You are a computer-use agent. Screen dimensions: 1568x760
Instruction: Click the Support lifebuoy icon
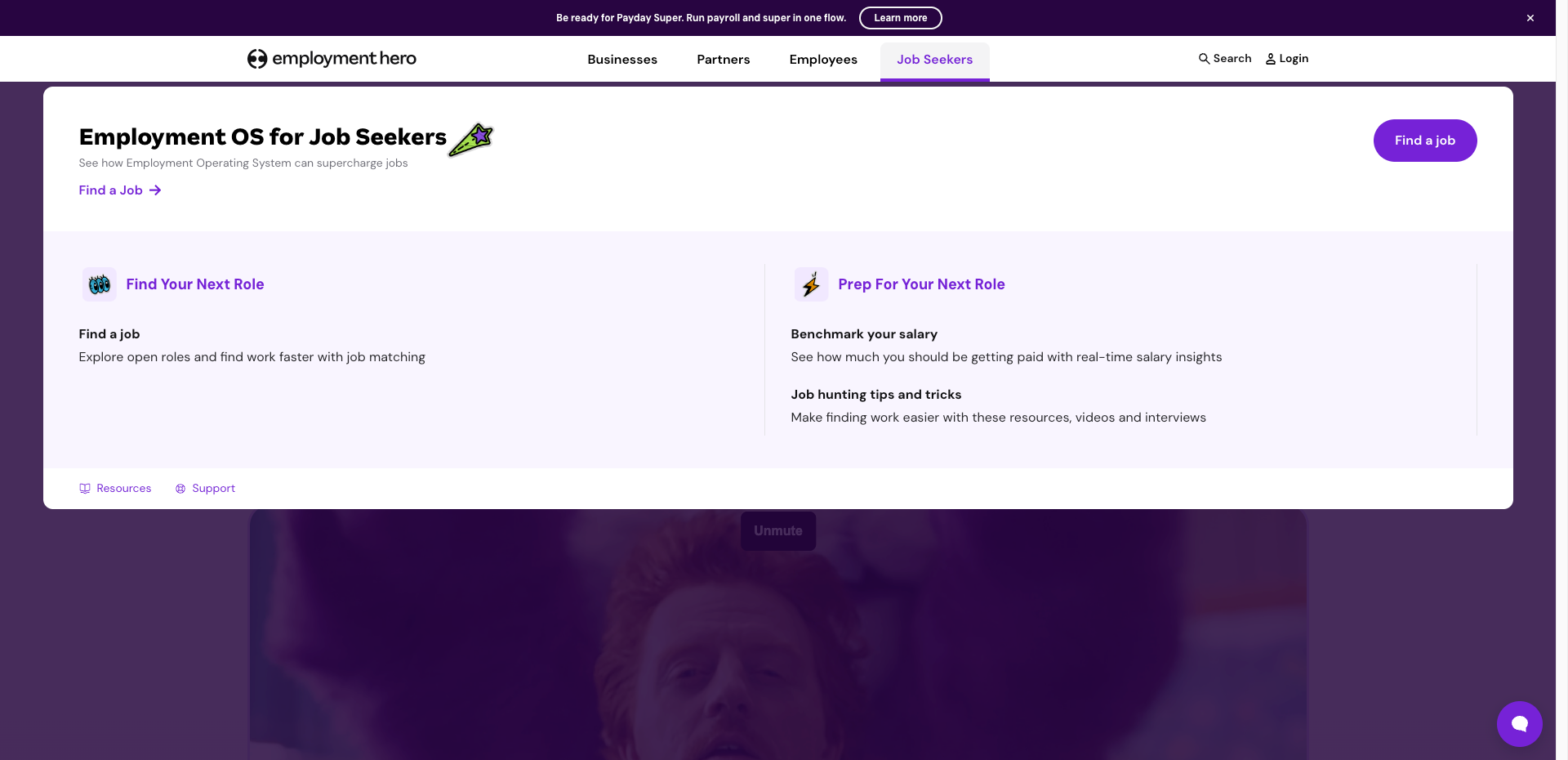(x=180, y=489)
